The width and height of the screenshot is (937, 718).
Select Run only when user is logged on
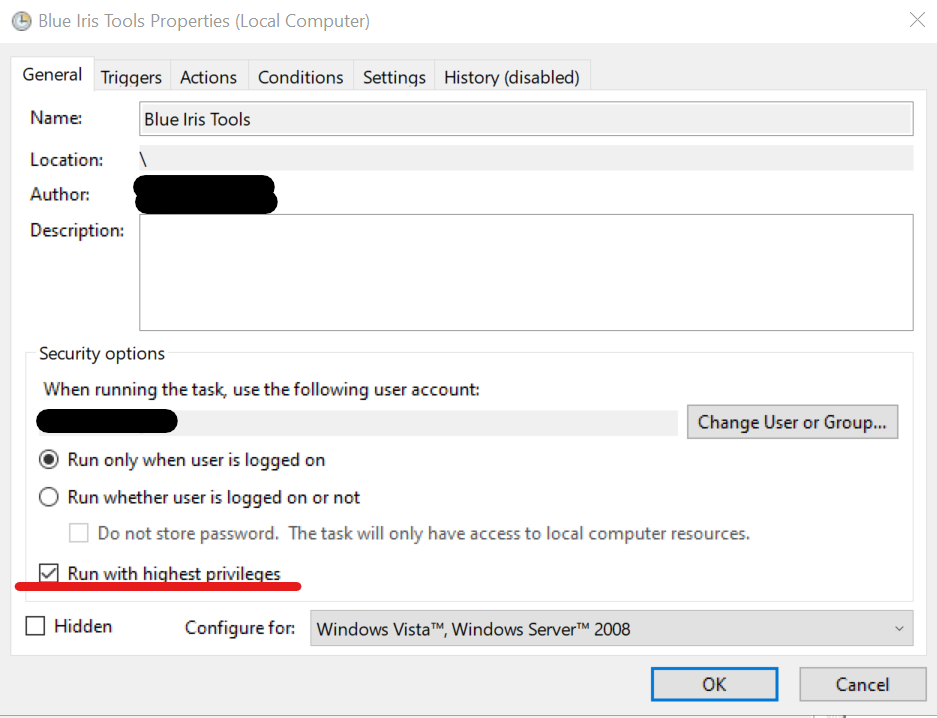(48, 460)
